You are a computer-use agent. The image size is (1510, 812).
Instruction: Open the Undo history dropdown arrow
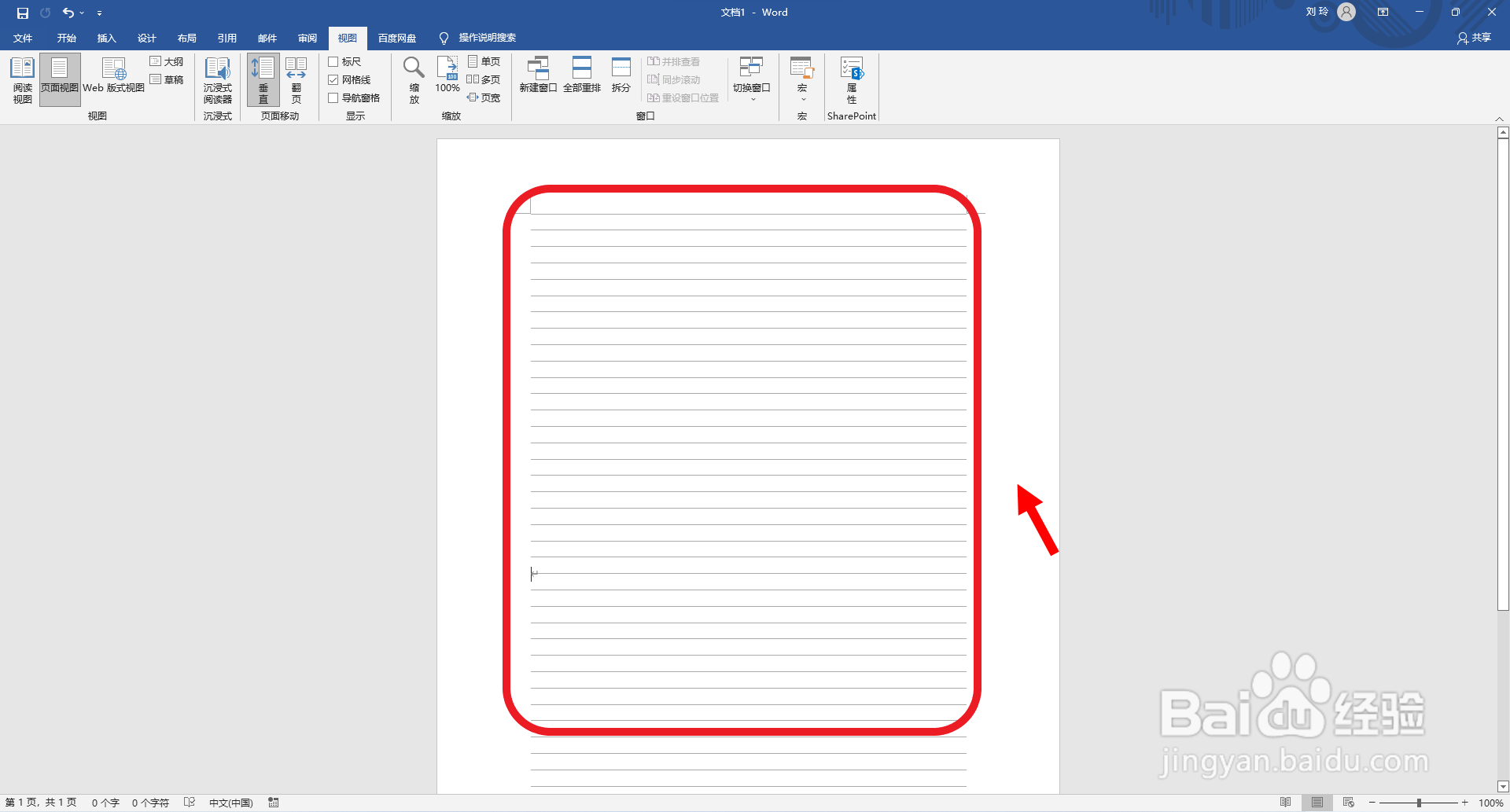82,13
